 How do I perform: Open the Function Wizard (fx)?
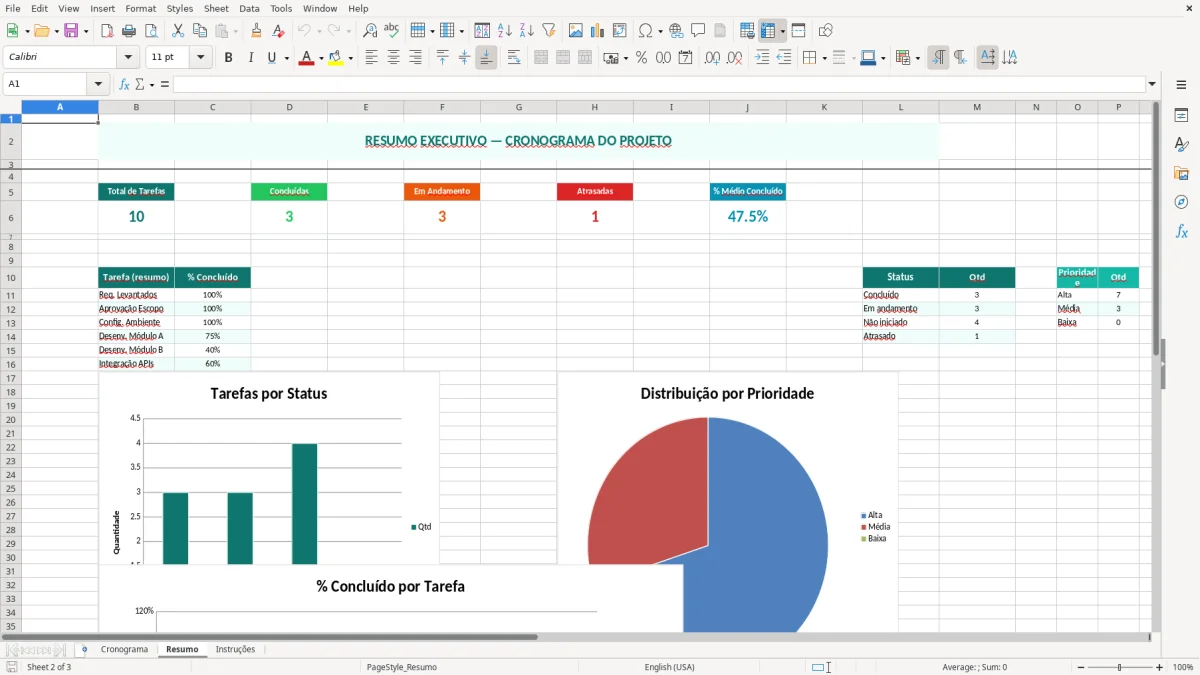124,84
